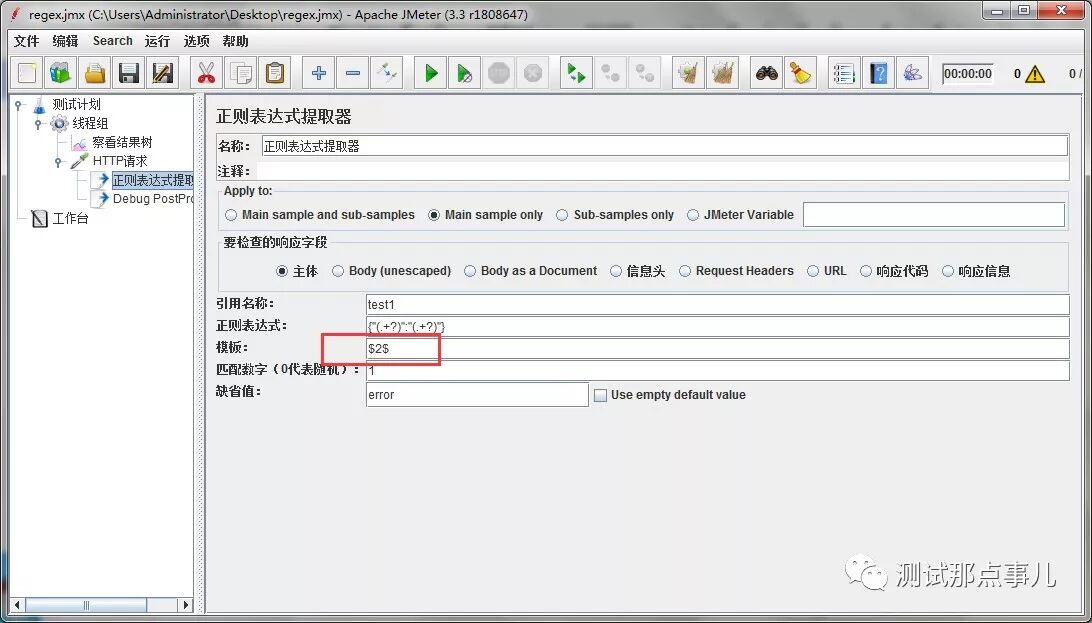Click the 匹配数字 input field
Viewport: 1092px width, 623px height.
tap(717, 371)
